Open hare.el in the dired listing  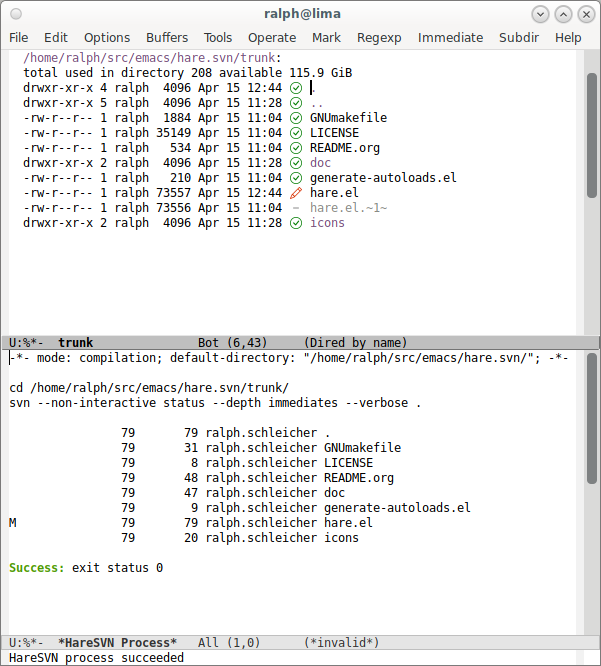pyautogui.click(x=334, y=193)
